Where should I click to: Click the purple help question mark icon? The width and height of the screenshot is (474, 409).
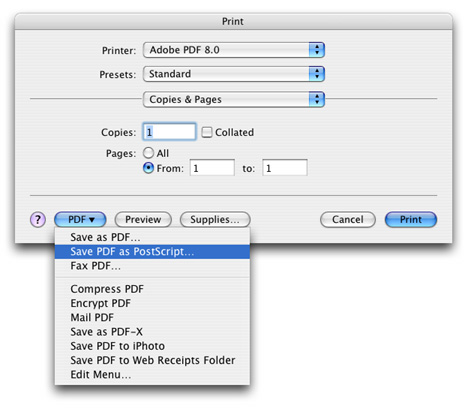pyautogui.click(x=38, y=220)
